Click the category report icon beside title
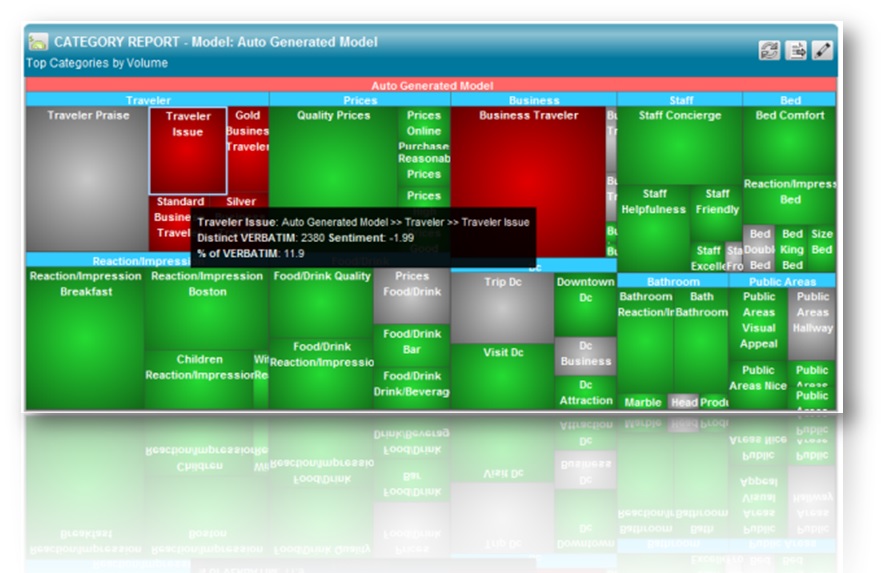Image resolution: width=885 pixels, height=573 pixels. click(x=38, y=43)
